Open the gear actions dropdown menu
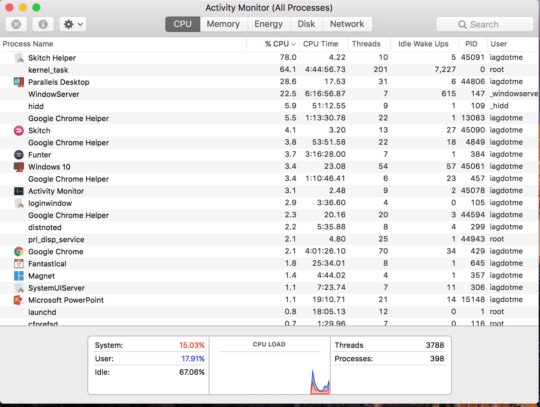The image size is (540, 407). 73,24
